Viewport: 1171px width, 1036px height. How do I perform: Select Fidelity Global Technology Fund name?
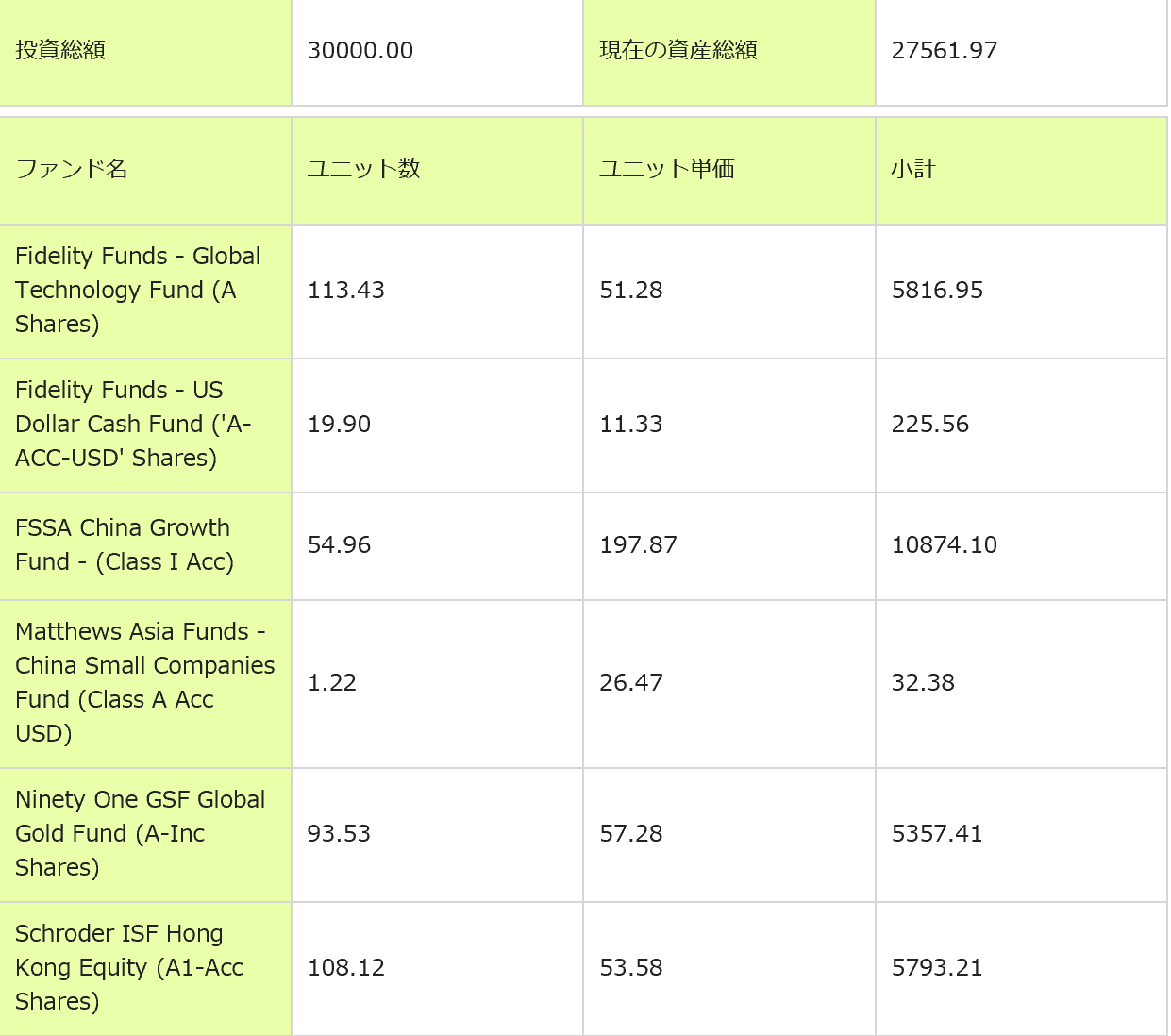(x=138, y=290)
